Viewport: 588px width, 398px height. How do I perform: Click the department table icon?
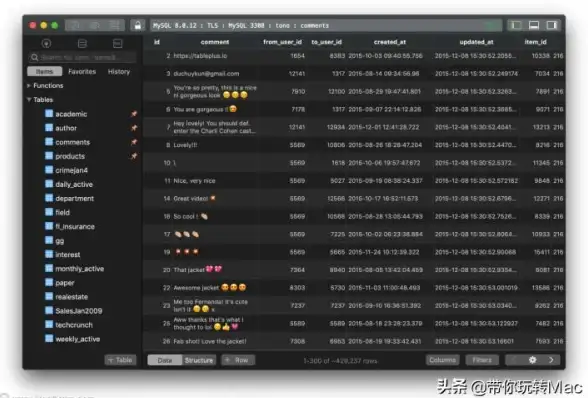click(x=49, y=198)
